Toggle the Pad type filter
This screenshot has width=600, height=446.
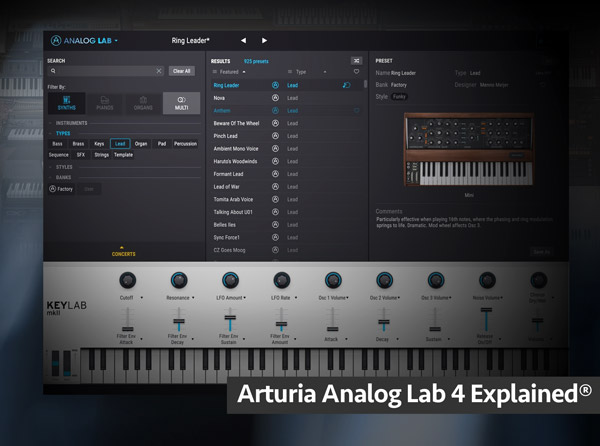pyautogui.click(x=162, y=144)
